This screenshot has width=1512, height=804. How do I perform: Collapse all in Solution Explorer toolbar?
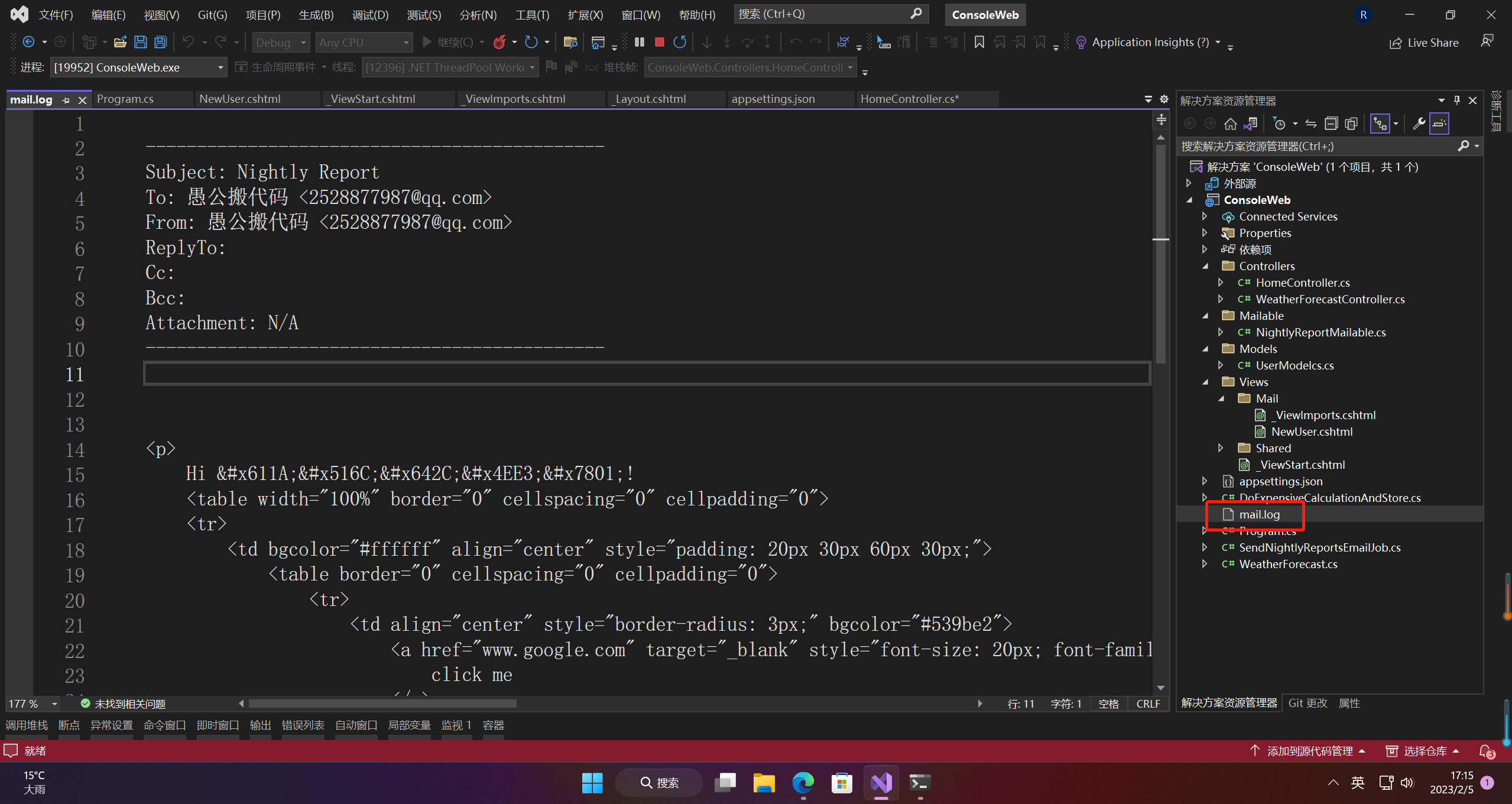[1331, 124]
